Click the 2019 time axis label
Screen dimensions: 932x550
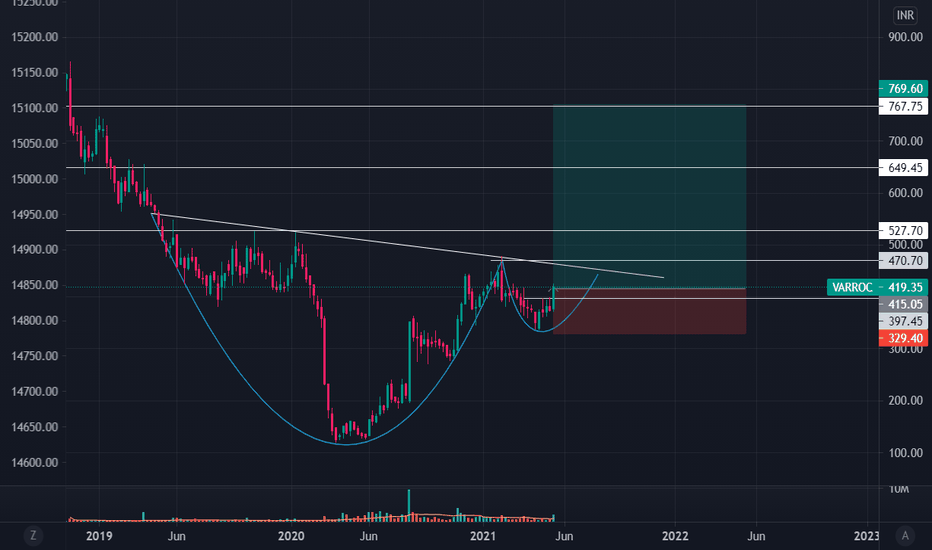(99, 536)
